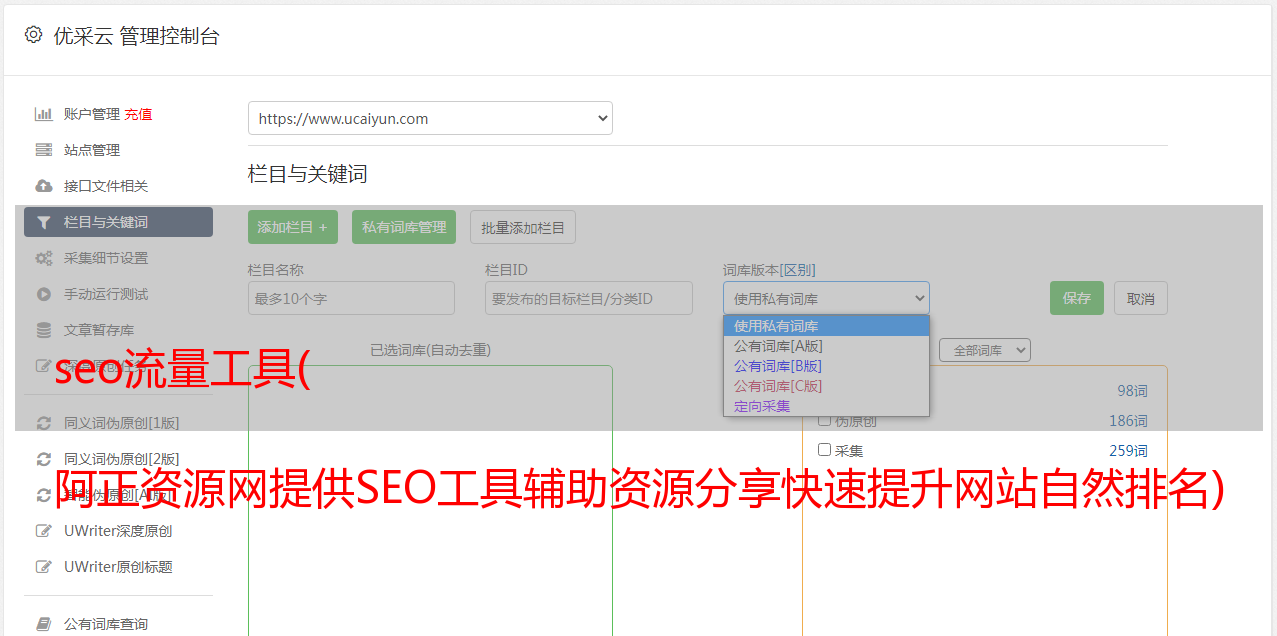Click the 98词 count
Viewport: 1277px width, 636px height.
(1132, 391)
